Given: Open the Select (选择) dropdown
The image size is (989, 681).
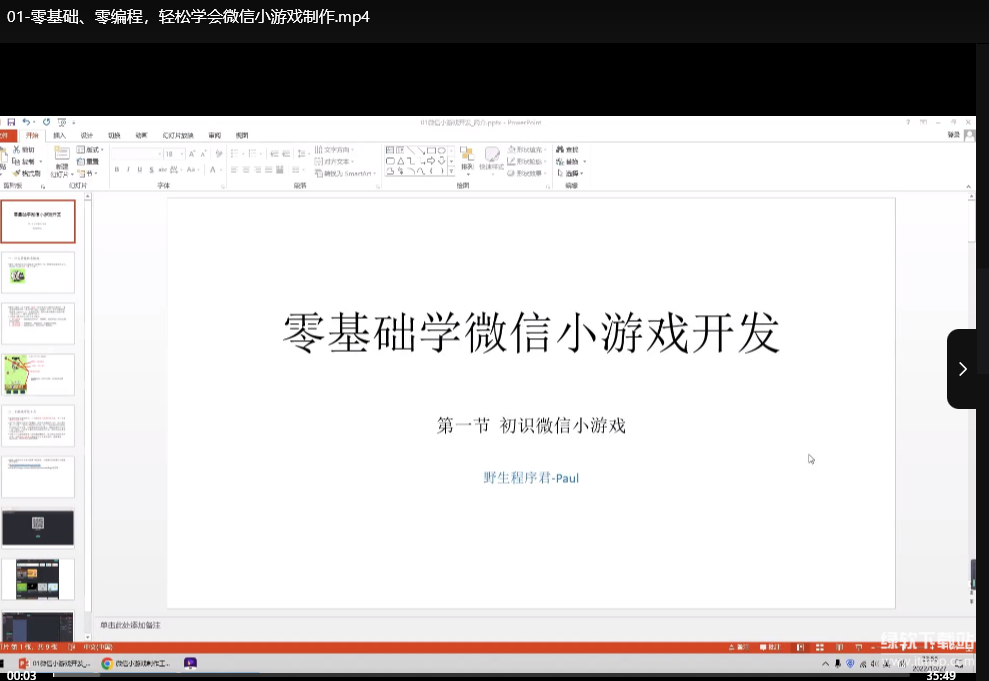Looking at the screenshot, I should (x=570, y=173).
